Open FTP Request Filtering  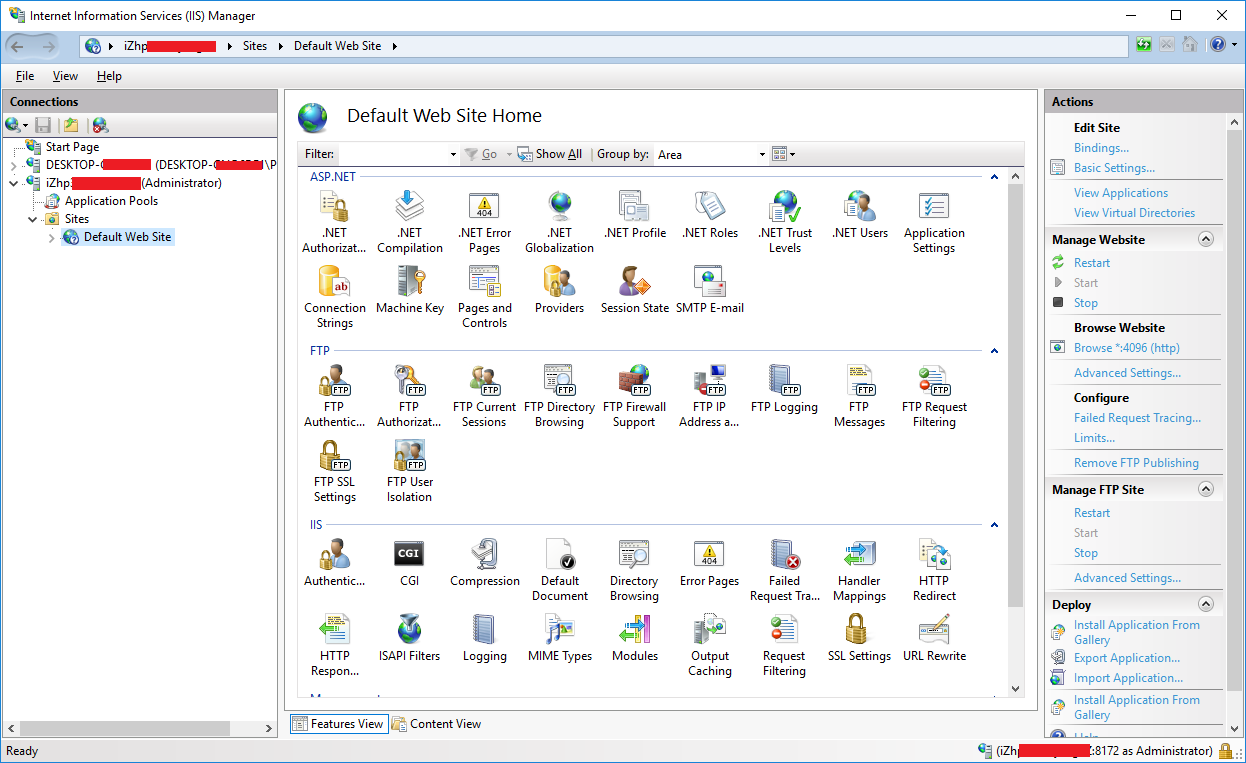(x=934, y=395)
